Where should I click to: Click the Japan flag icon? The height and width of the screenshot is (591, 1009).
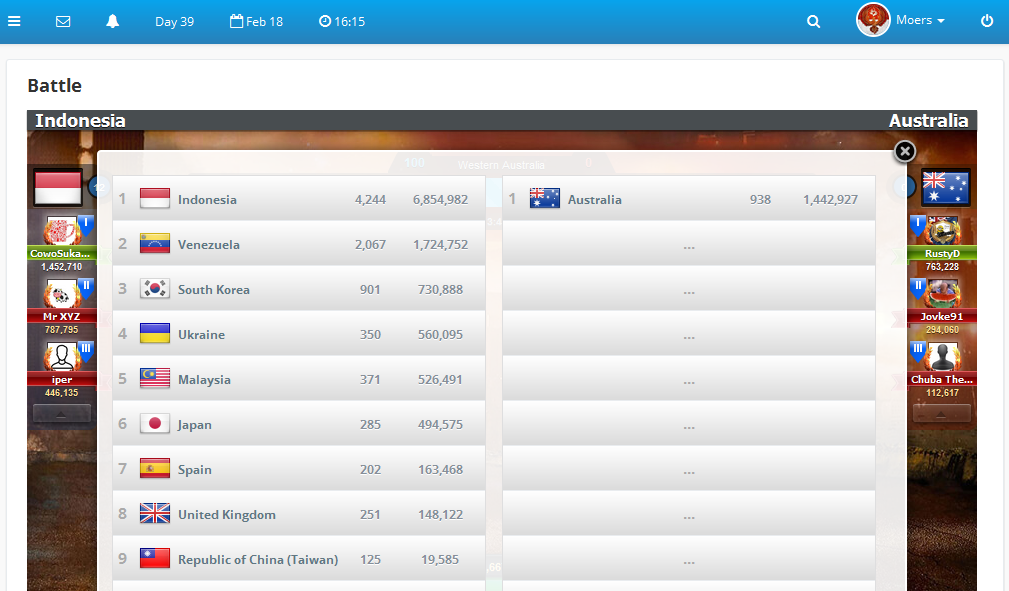(x=155, y=424)
